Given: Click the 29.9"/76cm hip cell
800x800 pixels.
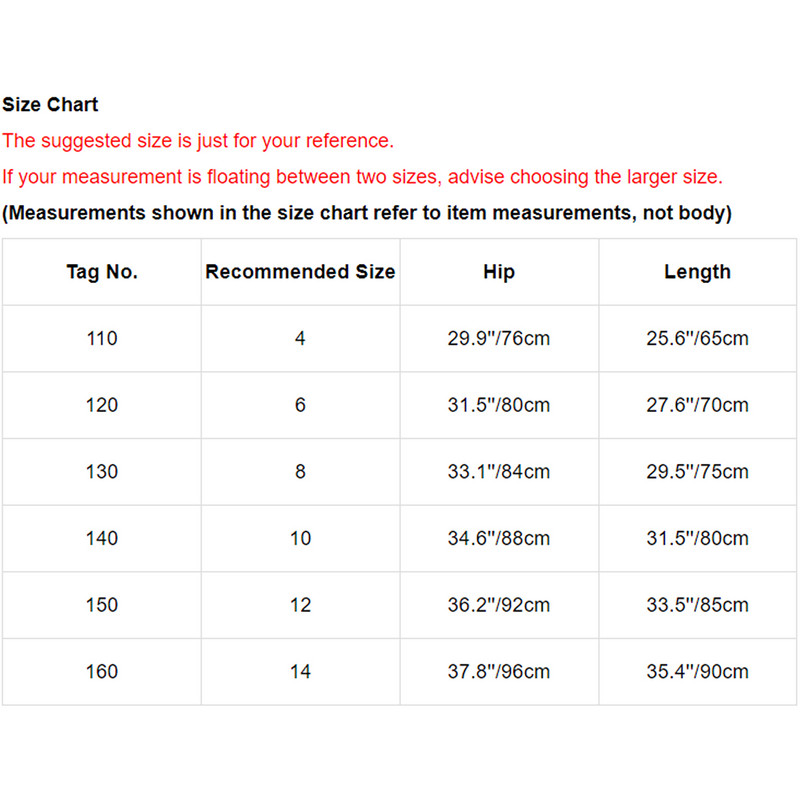Looking at the screenshot, I should coord(498,339).
